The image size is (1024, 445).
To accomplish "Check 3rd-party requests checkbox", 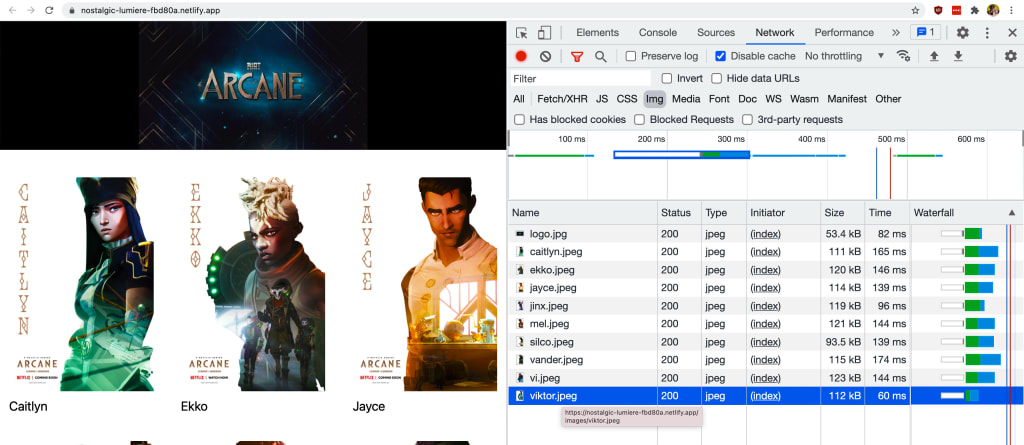I will pyautogui.click(x=747, y=120).
